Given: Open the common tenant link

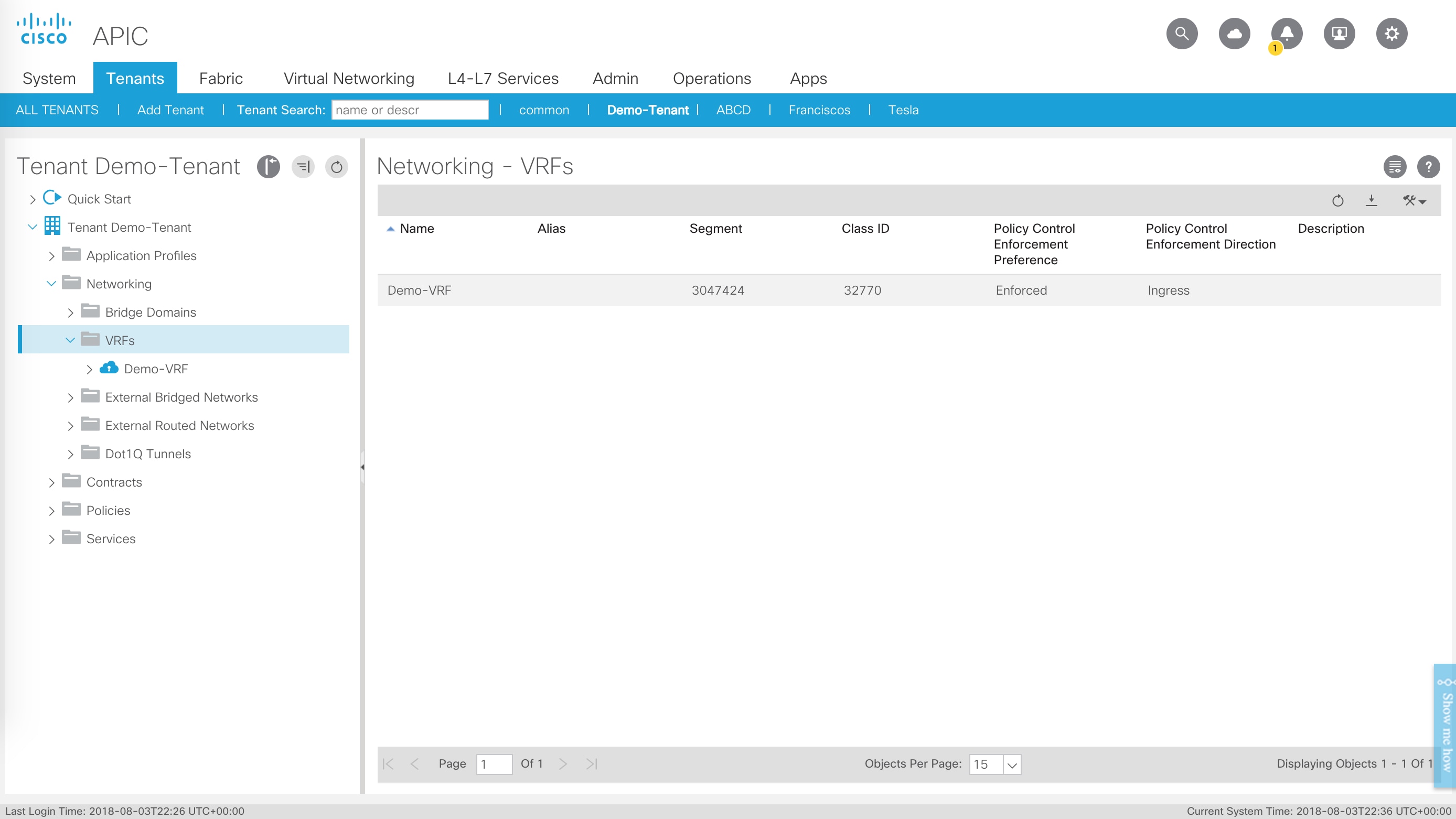Looking at the screenshot, I should 544,110.
